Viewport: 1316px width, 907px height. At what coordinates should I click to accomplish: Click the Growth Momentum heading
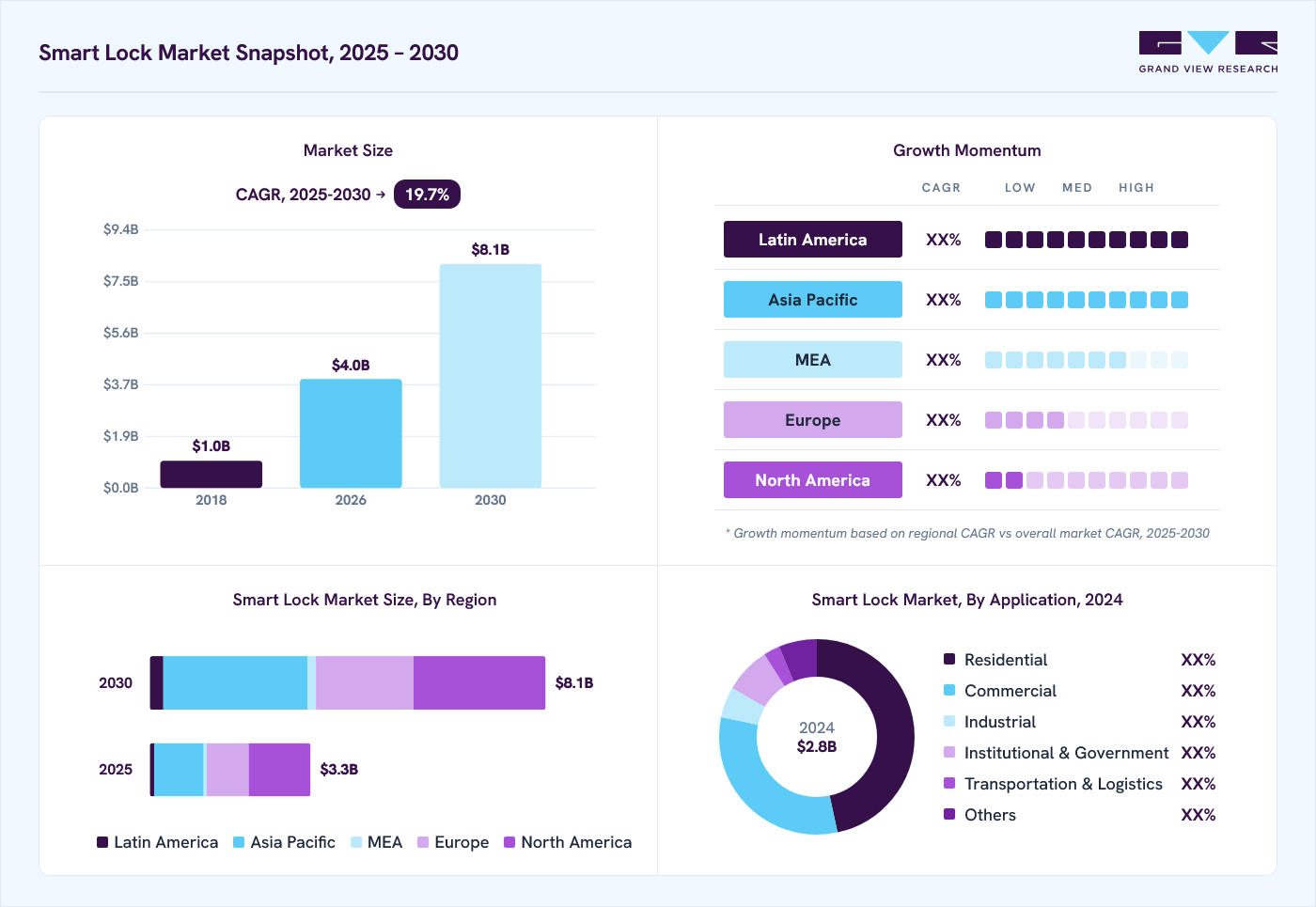coord(967,150)
